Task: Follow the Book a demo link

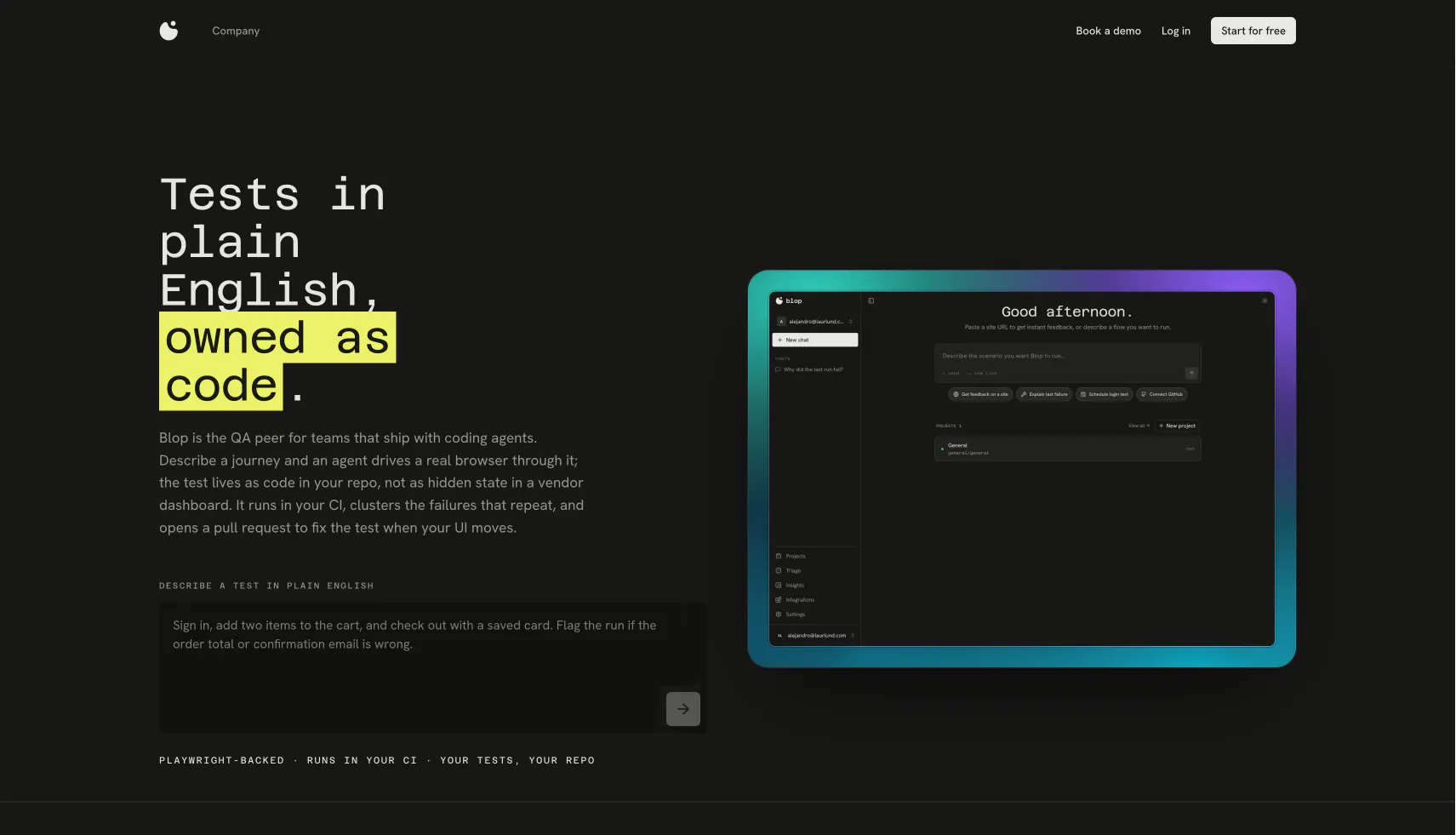Action: [x=1108, y=31]
